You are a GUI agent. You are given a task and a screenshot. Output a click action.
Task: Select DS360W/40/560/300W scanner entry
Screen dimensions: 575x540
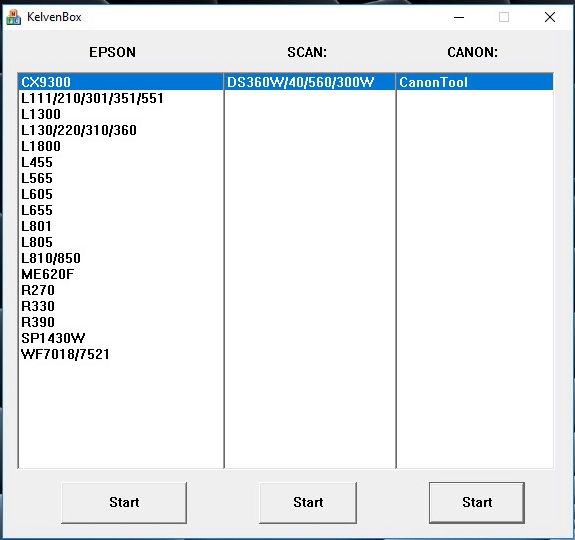pyautogui.click(x=310, y=82)
